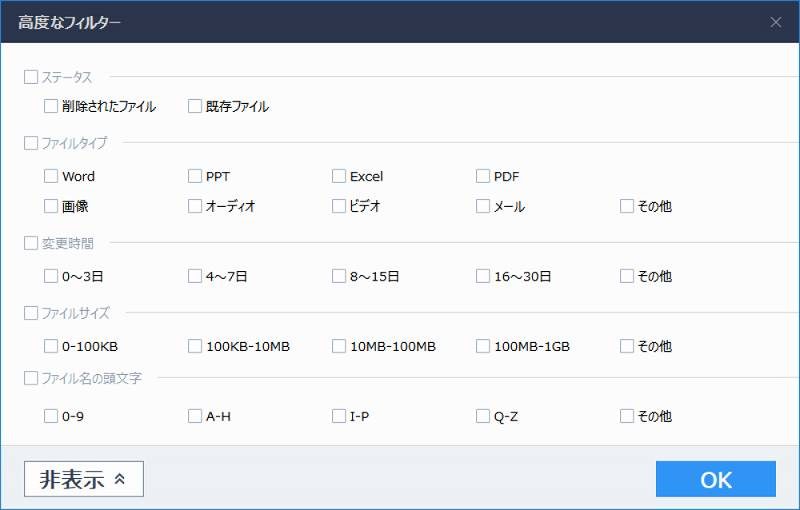Toggle the 変更時間 group checkbox
Image resolution: width=800 pixels, height=510 pixels.
click(31, 242)
